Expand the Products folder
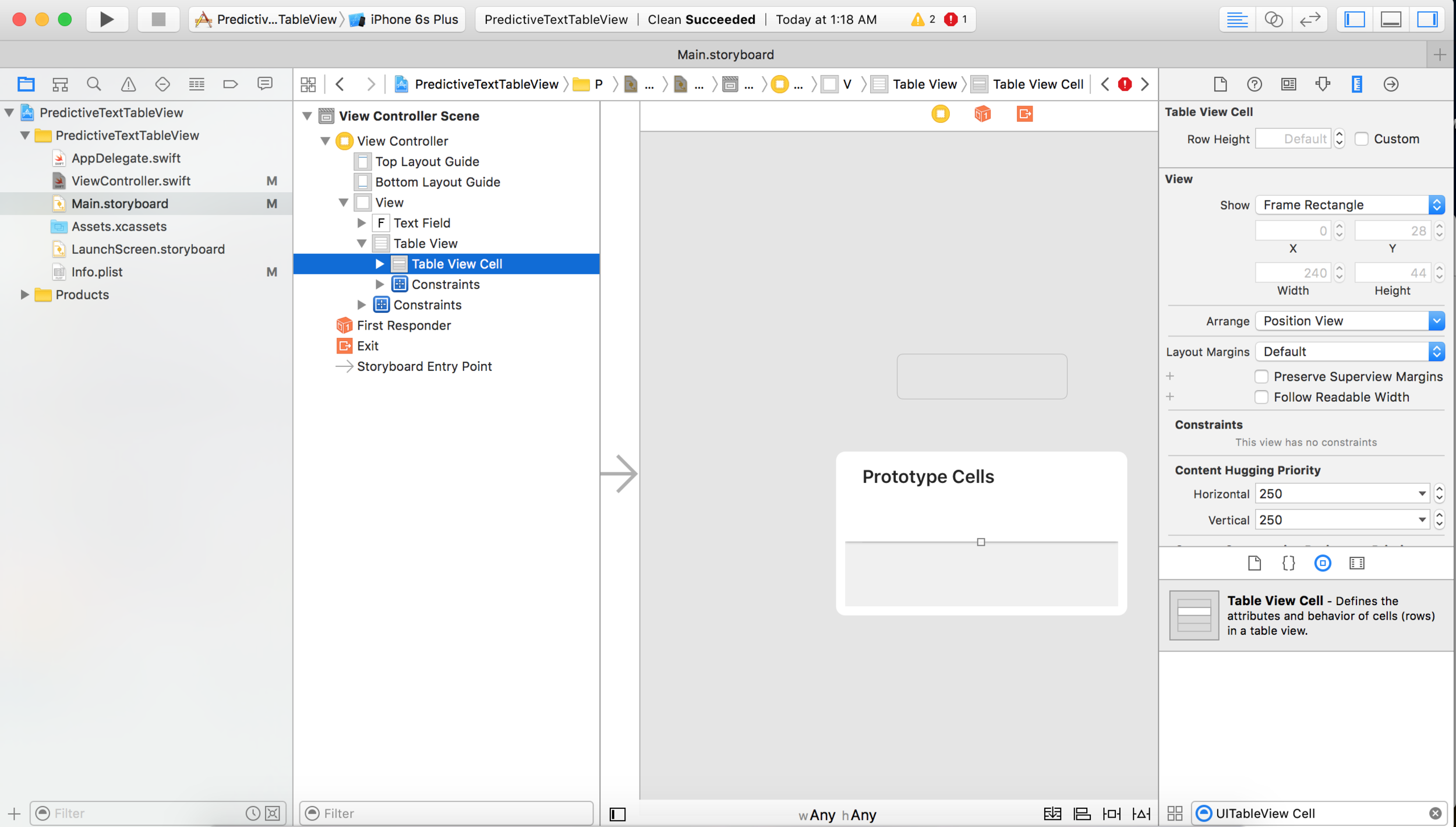 point(24,295)
